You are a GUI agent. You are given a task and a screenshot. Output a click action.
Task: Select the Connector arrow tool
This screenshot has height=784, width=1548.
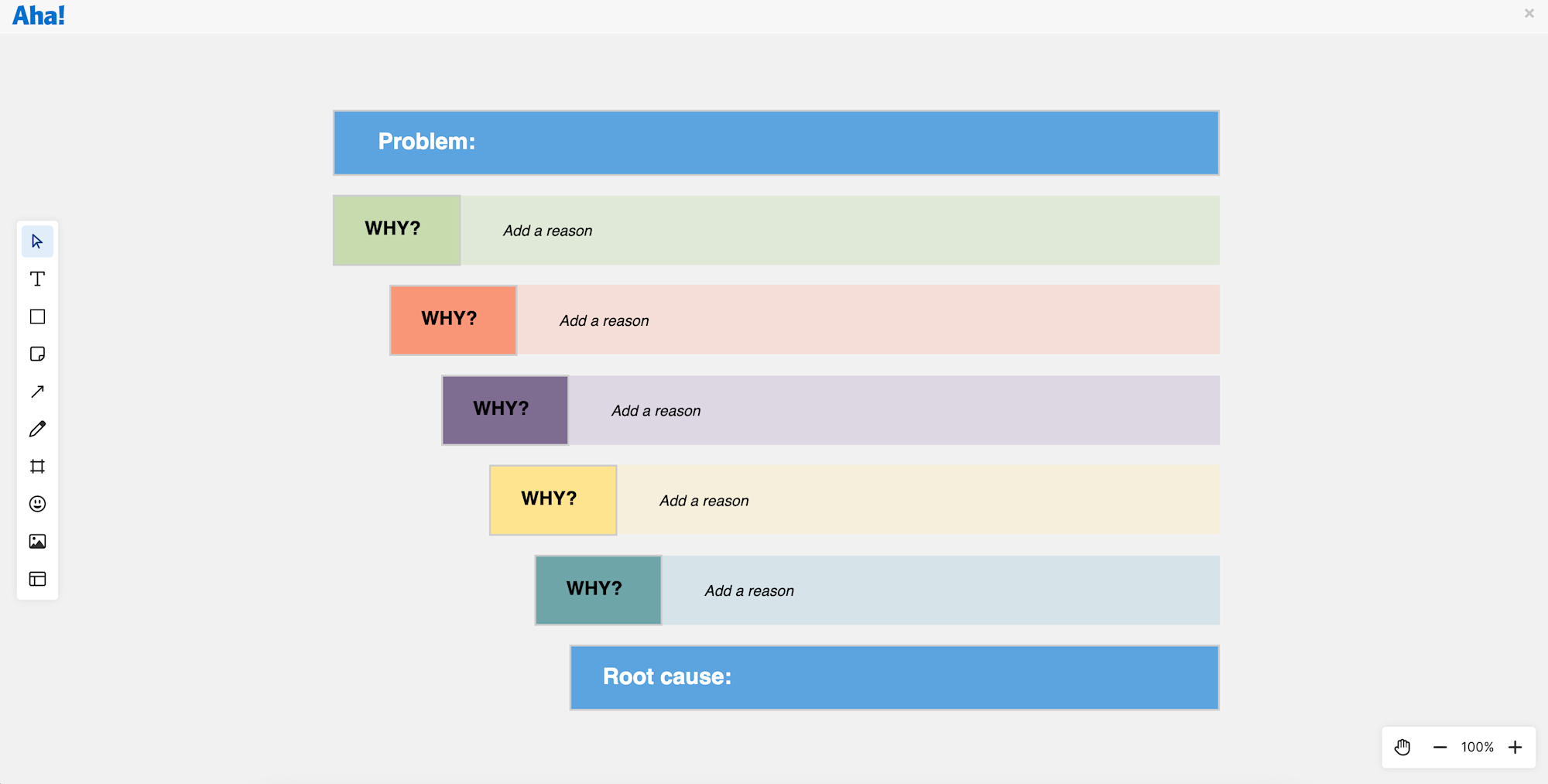(36, 391)
